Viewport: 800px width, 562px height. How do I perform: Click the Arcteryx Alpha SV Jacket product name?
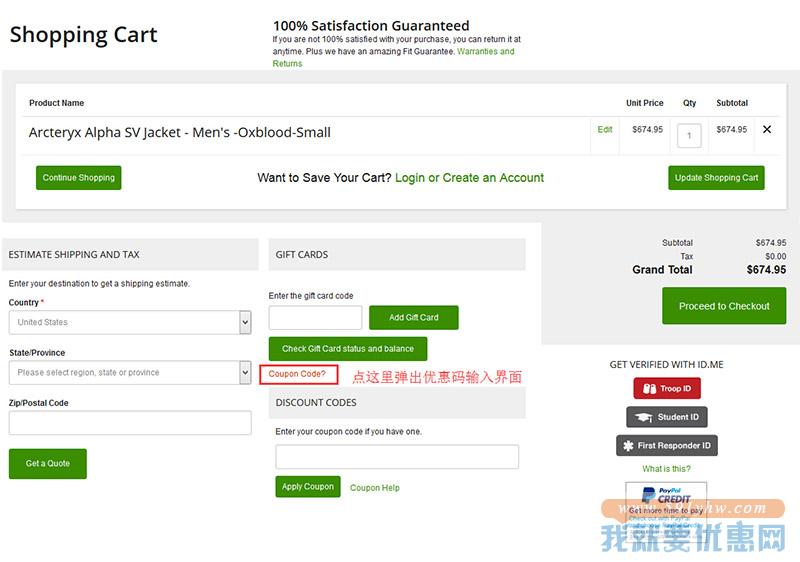click(180, 133)
